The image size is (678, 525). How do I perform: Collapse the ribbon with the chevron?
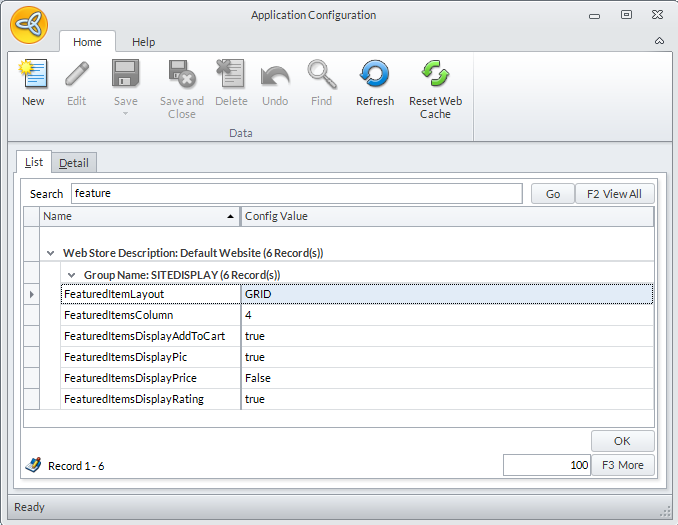coord(659,41)
